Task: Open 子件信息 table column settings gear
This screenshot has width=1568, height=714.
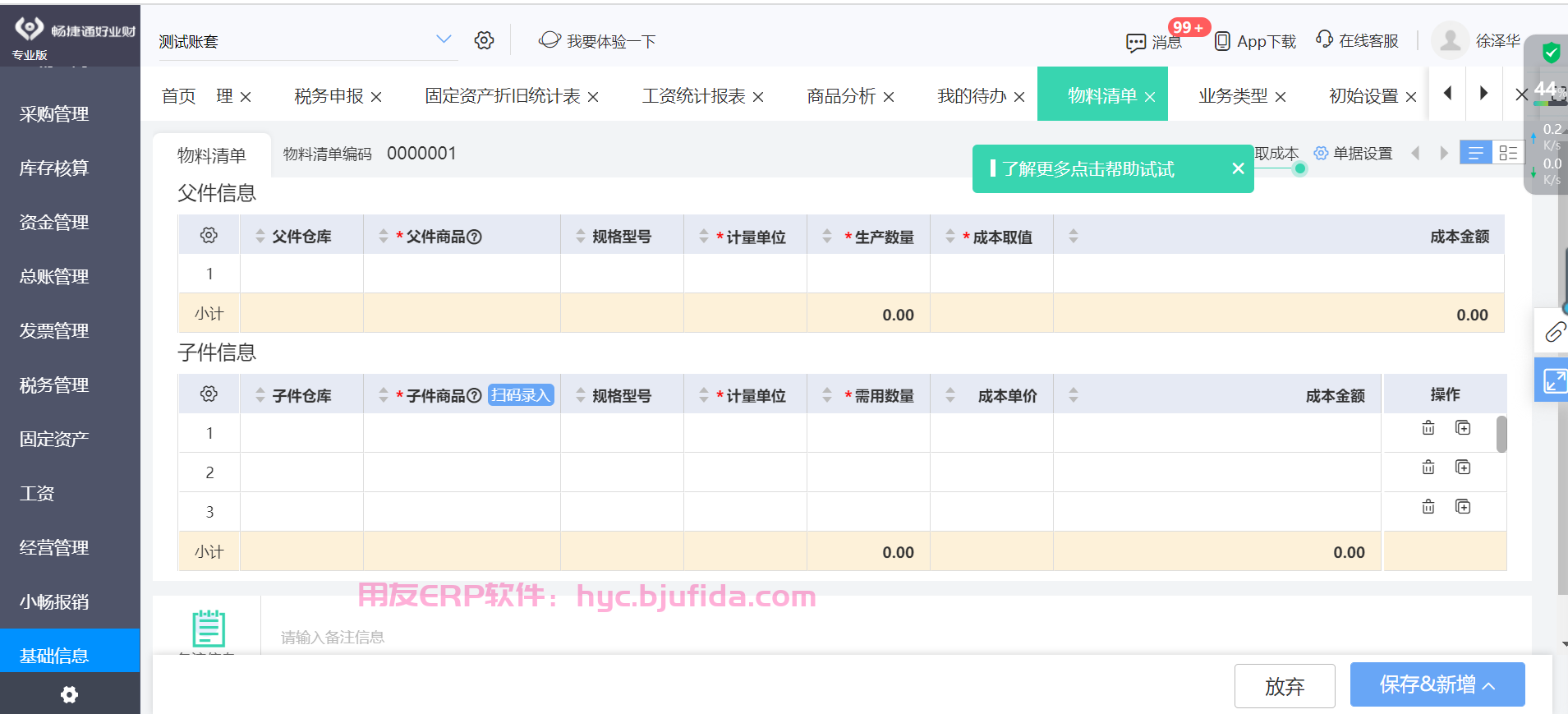Action: click(209, 394)
